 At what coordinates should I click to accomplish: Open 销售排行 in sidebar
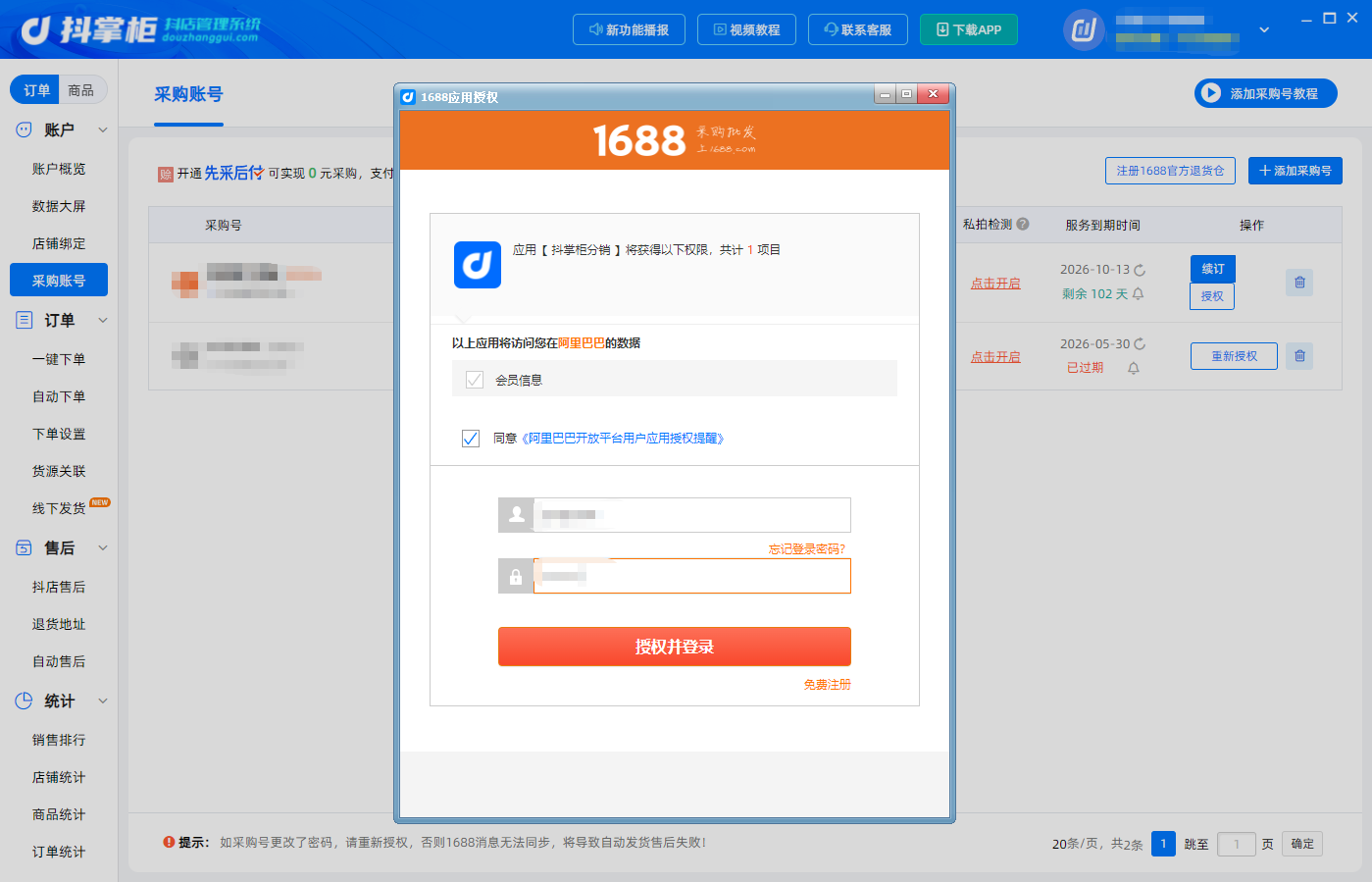[x=59, y=740]
